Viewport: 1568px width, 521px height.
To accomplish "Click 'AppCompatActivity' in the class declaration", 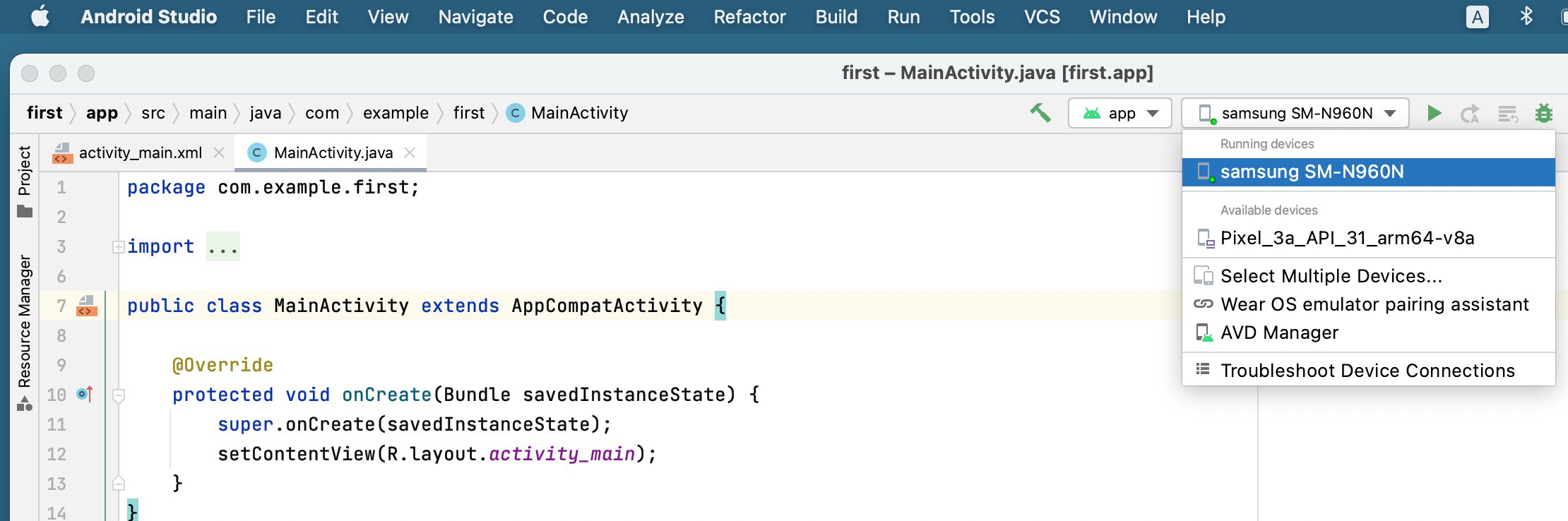I will click(607, 306).
